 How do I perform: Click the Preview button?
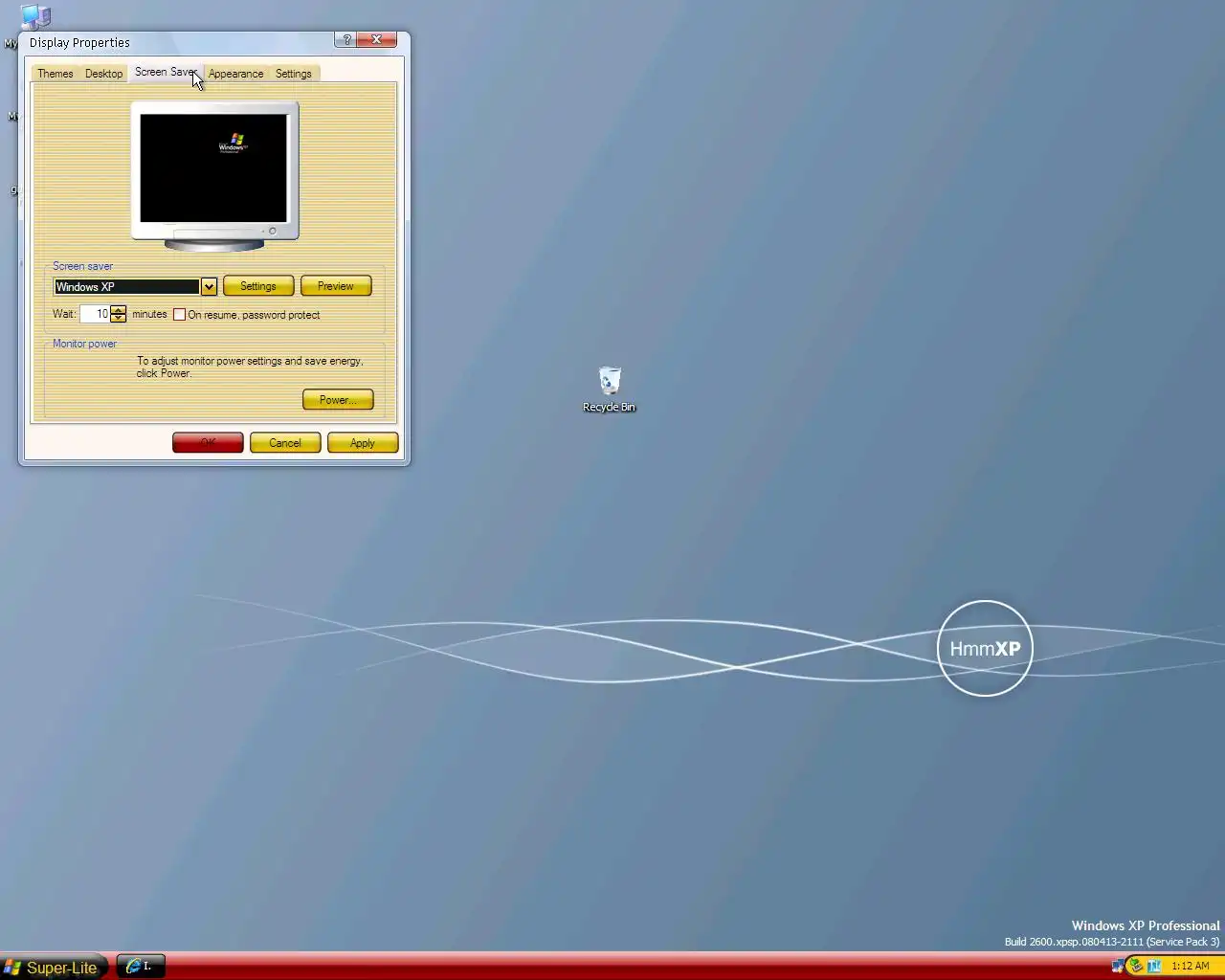pyautogui.click(x=336, y=286)
